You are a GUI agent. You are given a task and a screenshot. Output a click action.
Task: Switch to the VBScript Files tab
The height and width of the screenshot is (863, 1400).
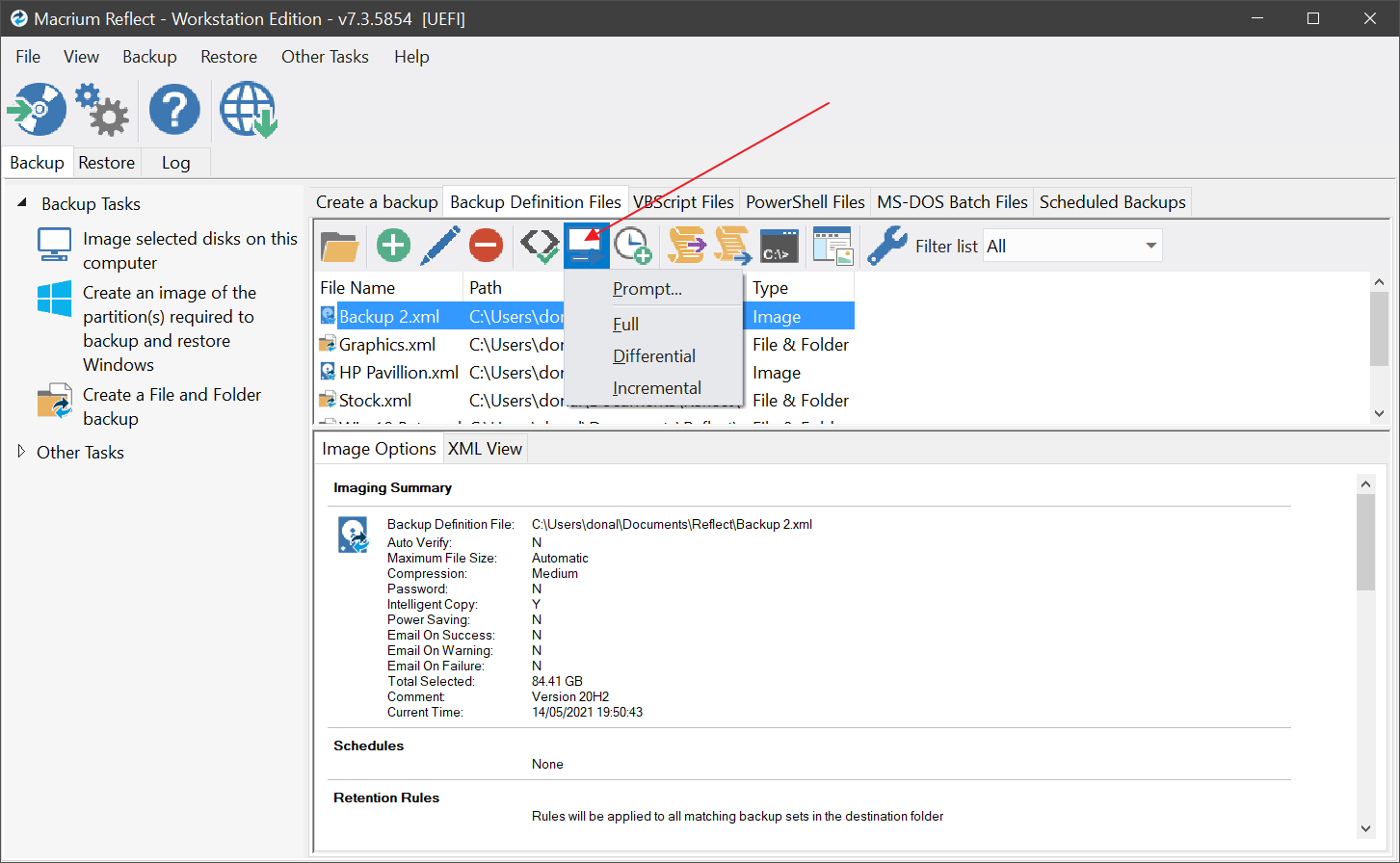[683, 202]
